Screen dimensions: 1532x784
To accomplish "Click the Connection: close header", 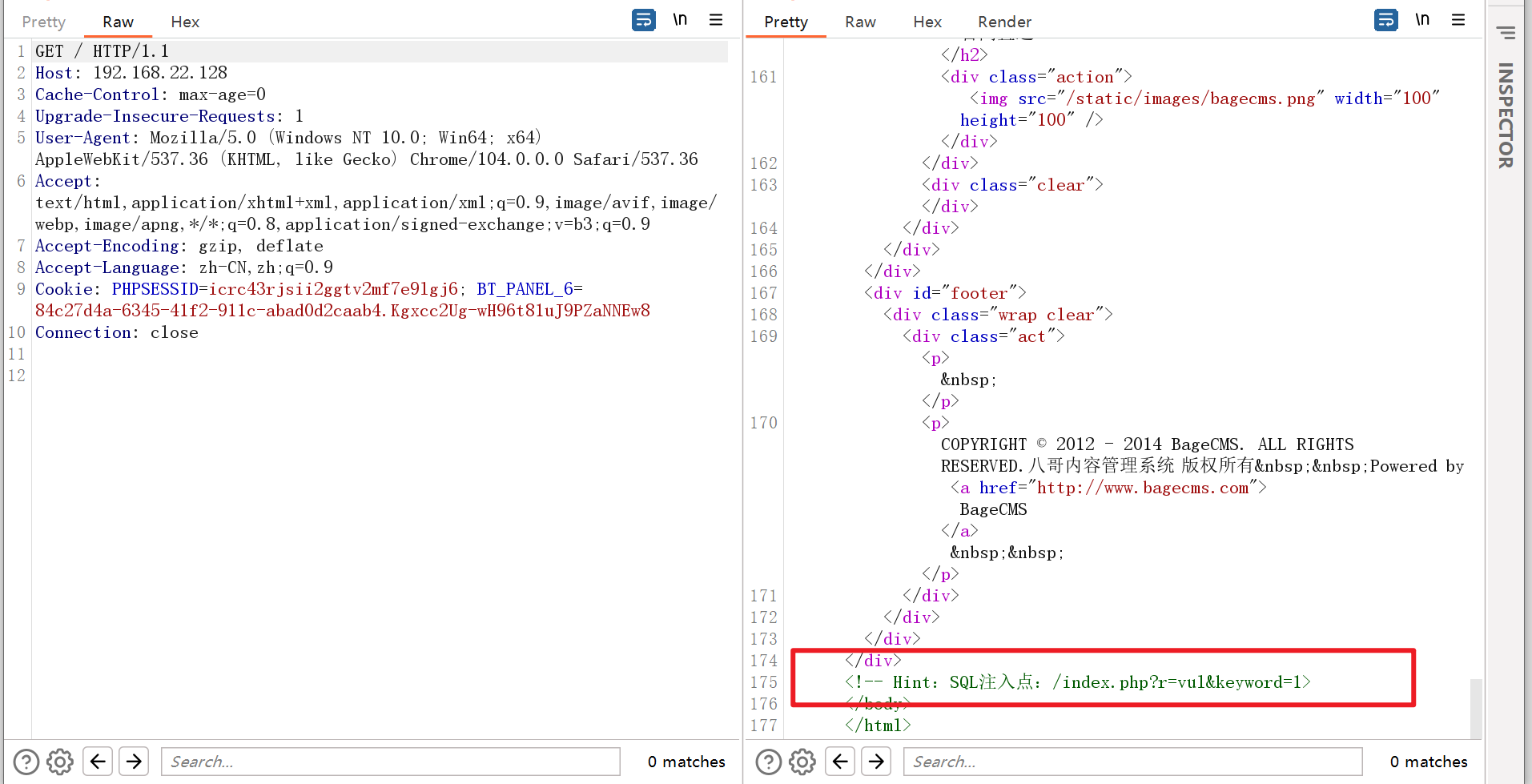I will pos(117,332).
